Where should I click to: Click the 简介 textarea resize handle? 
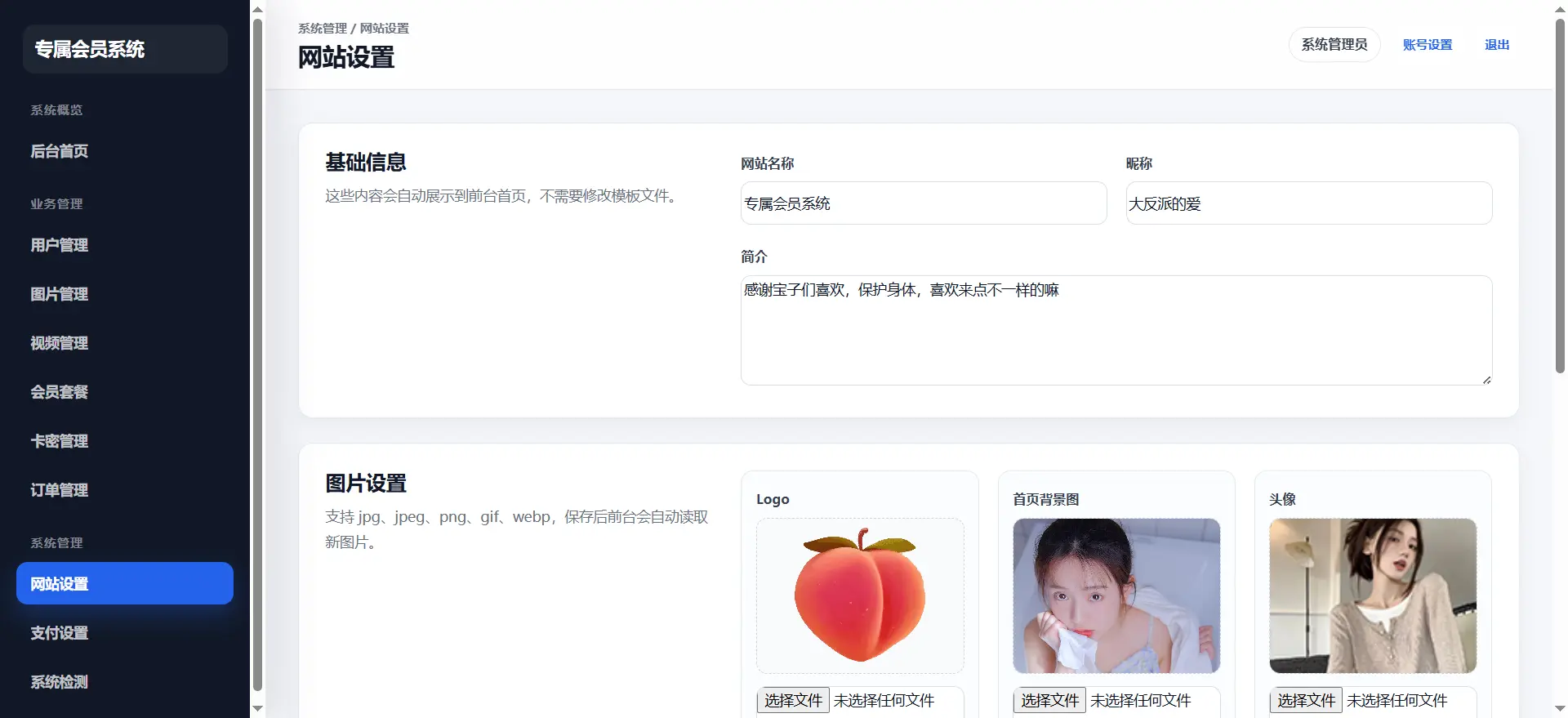(x=1486, y=379)
